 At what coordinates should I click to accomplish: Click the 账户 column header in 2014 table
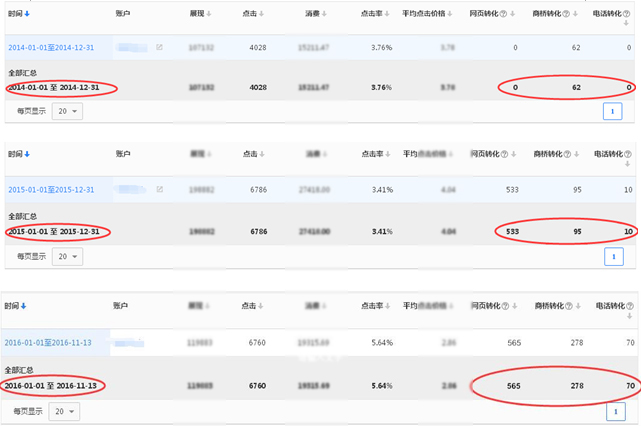(x=123, y=13)
